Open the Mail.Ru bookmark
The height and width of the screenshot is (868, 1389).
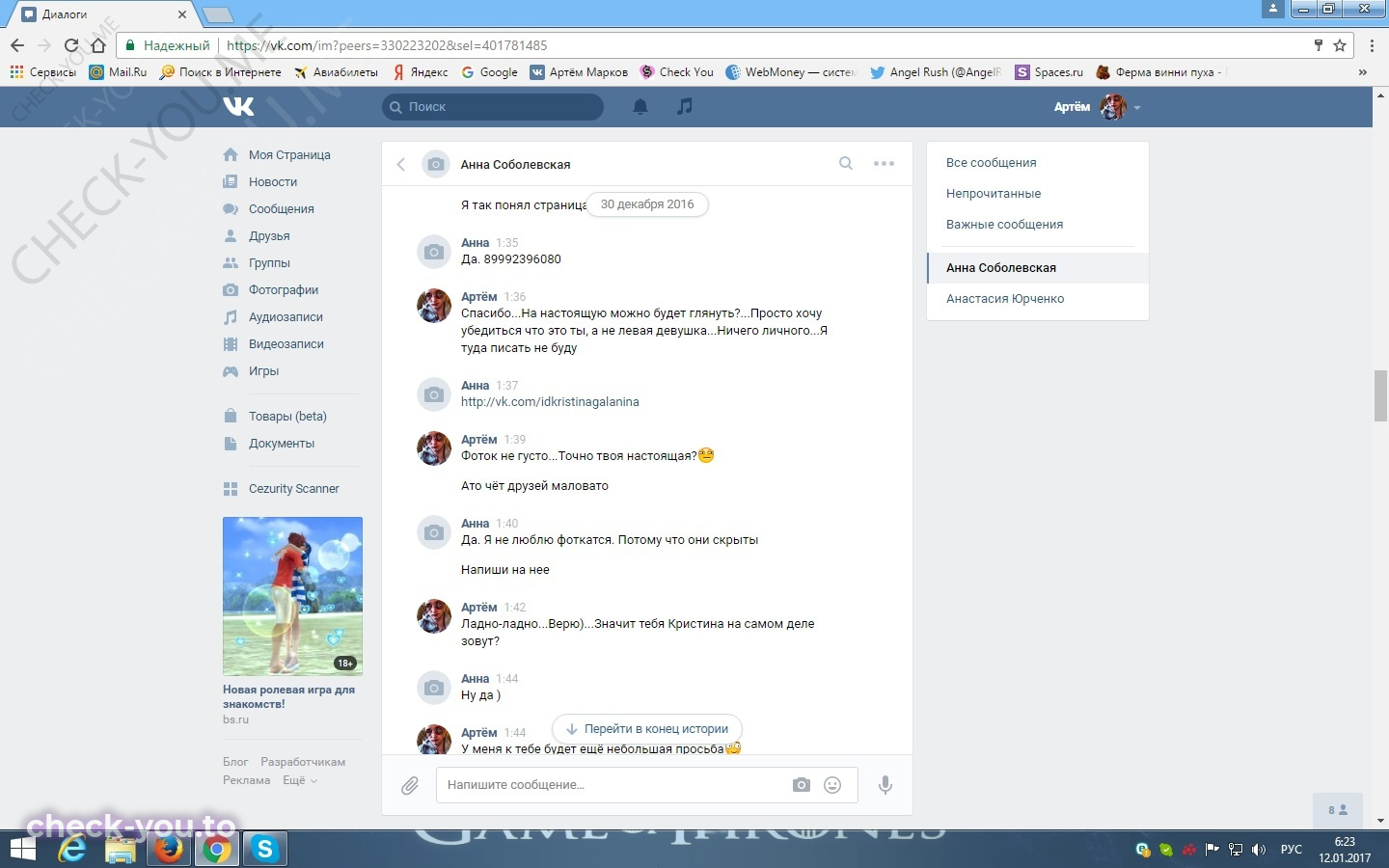(118, 72)
